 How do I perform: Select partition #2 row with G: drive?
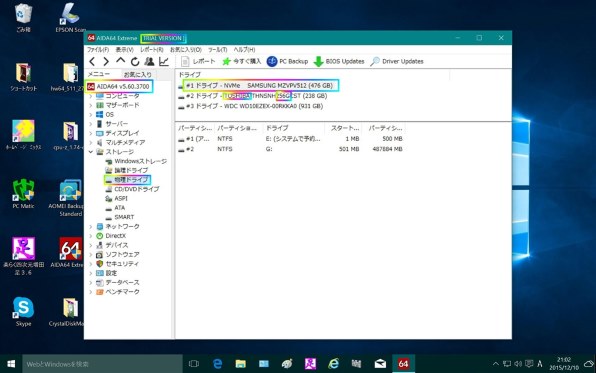[x=290, y=149]
